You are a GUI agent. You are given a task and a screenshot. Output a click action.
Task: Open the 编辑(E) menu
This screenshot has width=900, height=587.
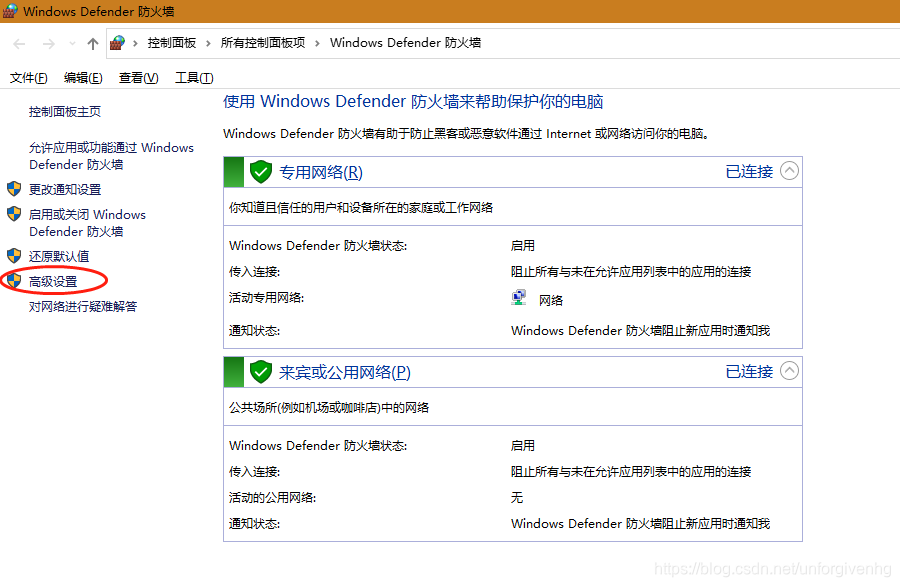(83, 77)
